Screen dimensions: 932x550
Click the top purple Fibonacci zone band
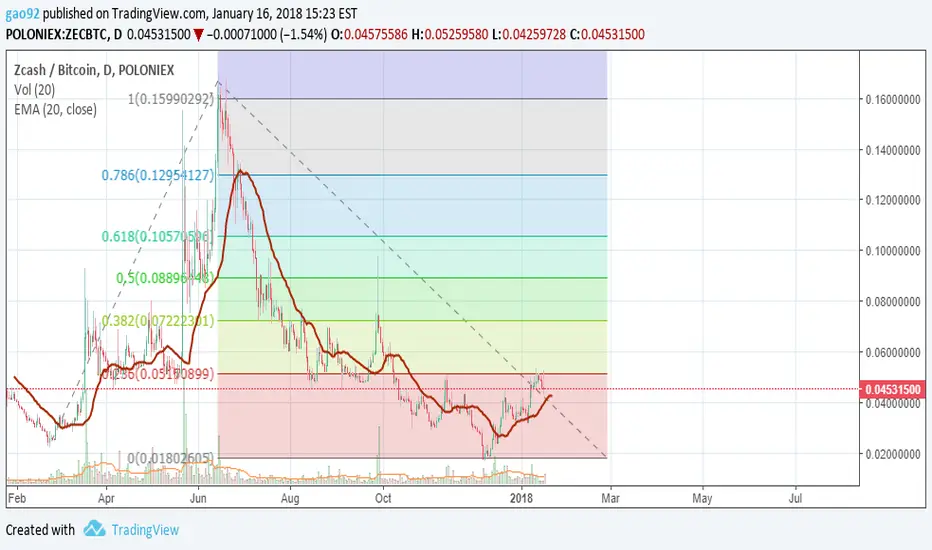point(412,75)
